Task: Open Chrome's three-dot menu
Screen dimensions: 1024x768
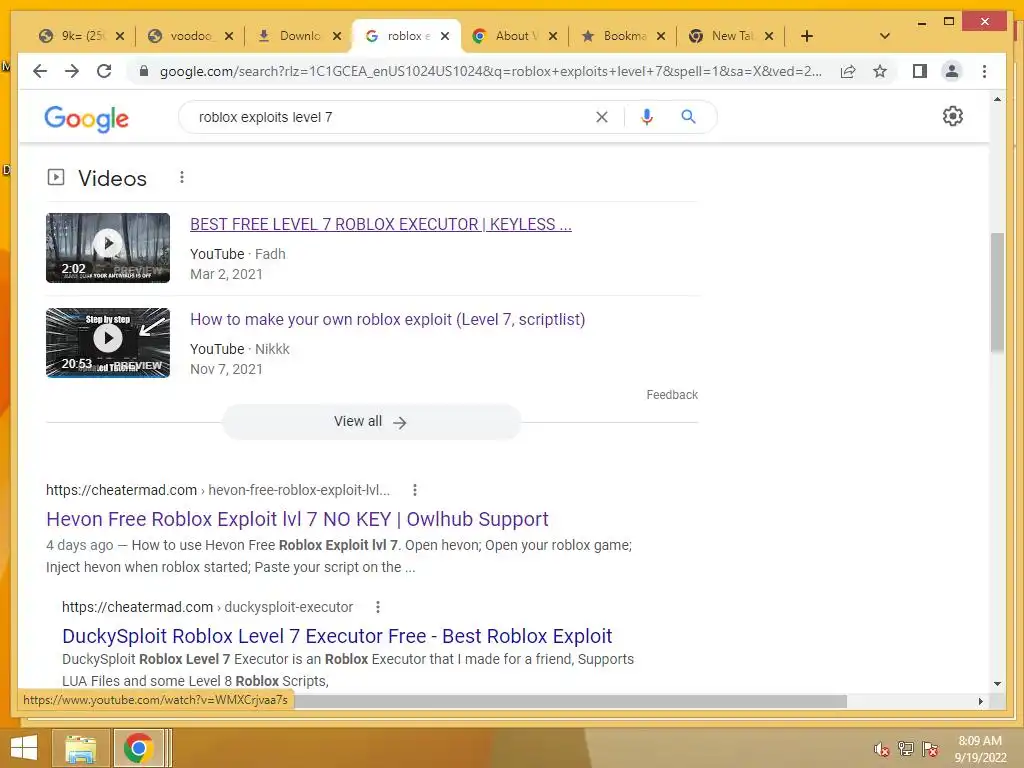Action: (x=984, y=71)
